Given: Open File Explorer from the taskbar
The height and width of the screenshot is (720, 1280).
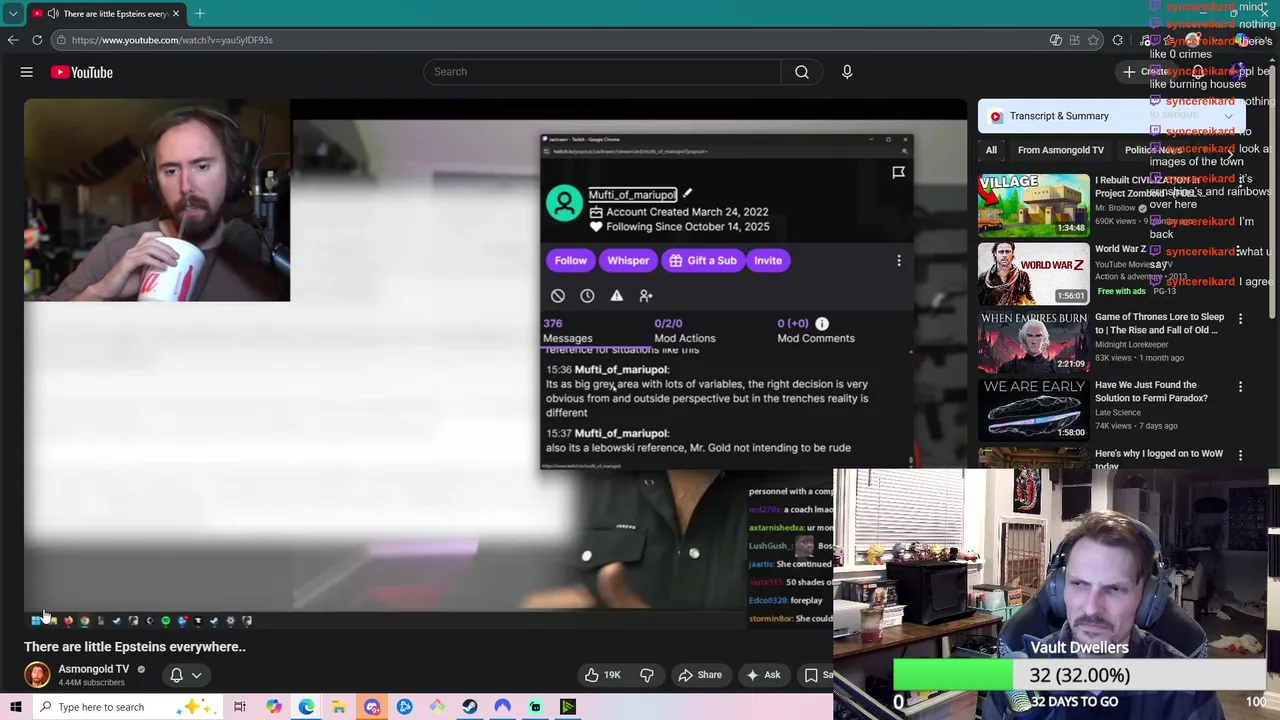Looking at the screenshot, I should pos(339,707).
